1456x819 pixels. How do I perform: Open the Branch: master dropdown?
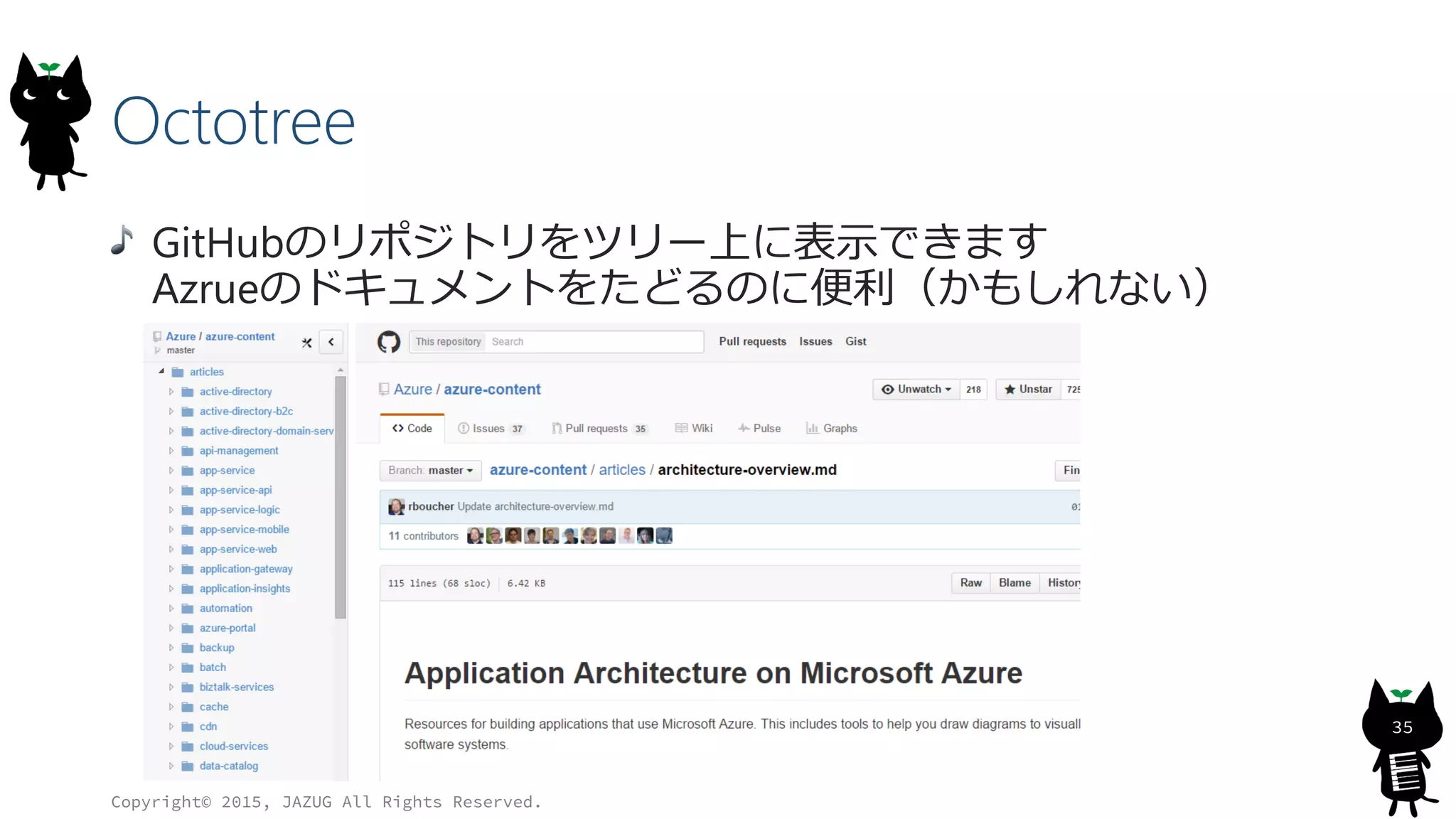point(431,471)
